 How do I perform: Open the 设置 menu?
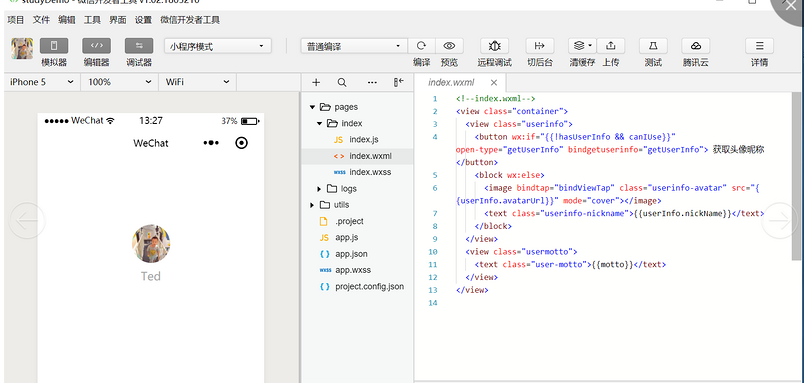(144, 21)
